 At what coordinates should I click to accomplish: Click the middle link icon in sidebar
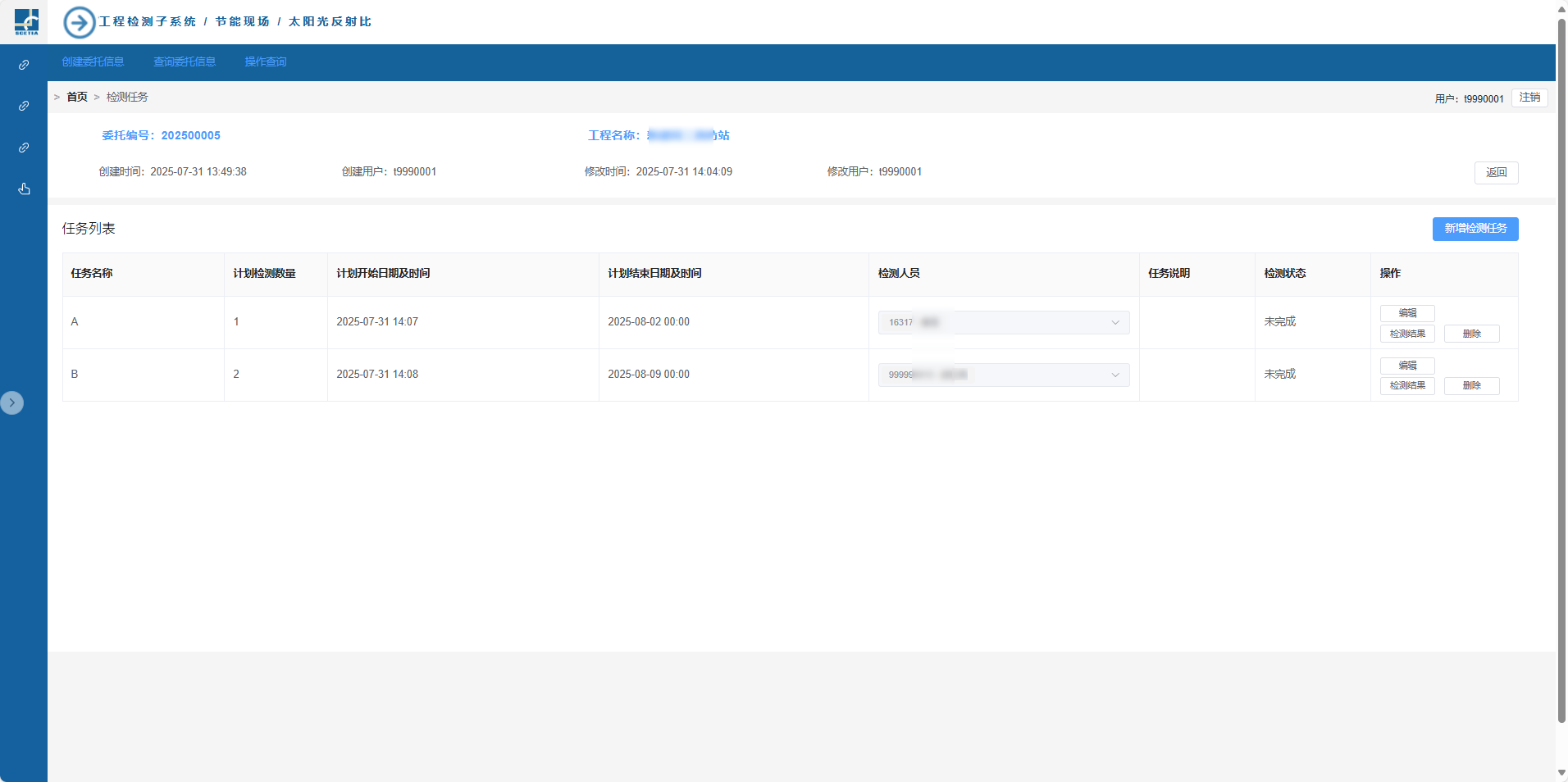[x=24, y=106]
